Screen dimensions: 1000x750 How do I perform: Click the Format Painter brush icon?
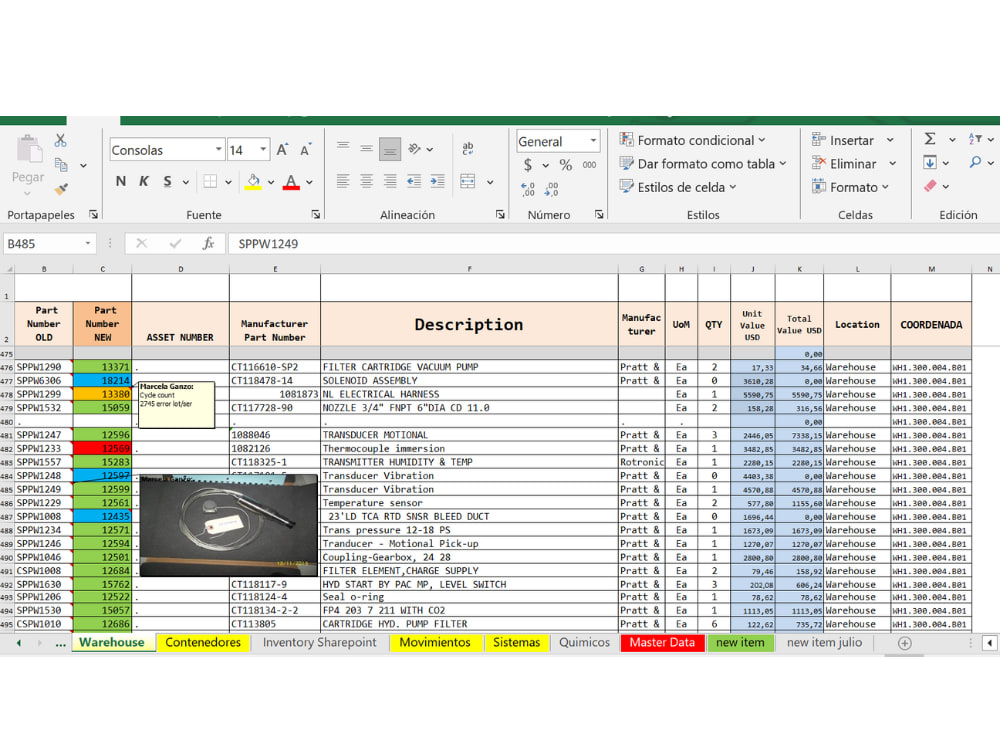coord(61,189)
